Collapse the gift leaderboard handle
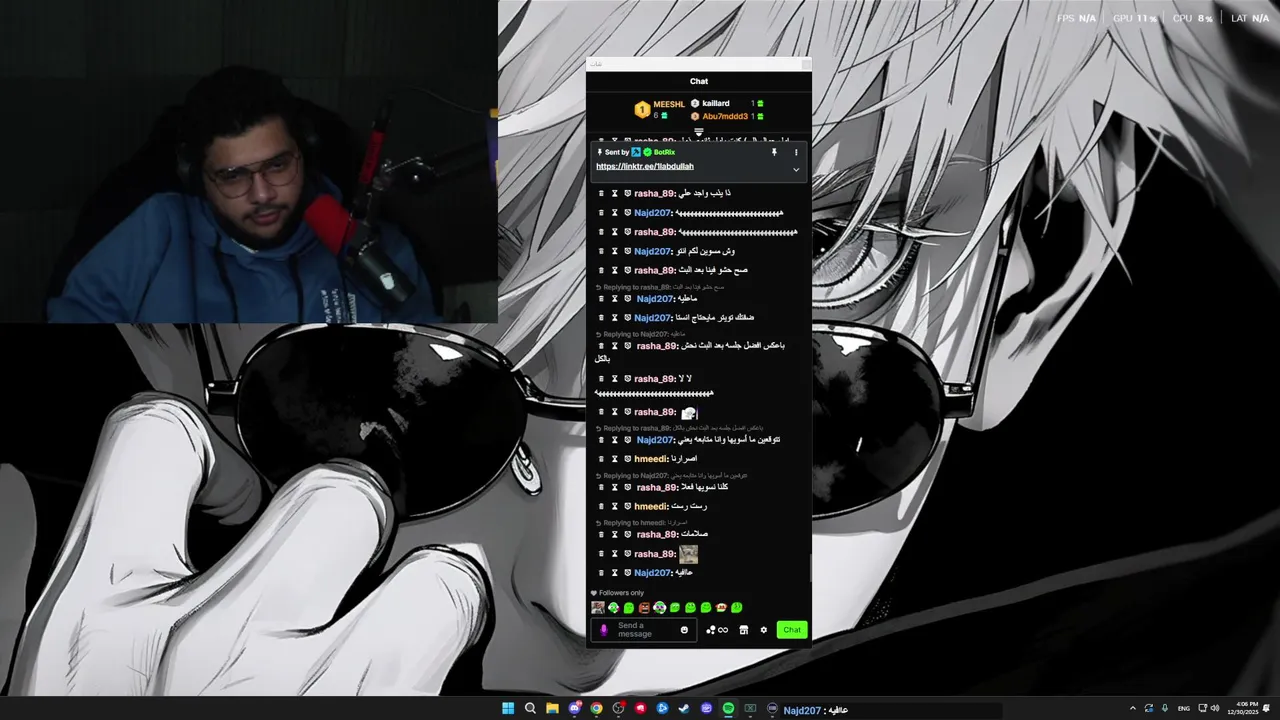Screen dimensions: 1280x720 699,131
